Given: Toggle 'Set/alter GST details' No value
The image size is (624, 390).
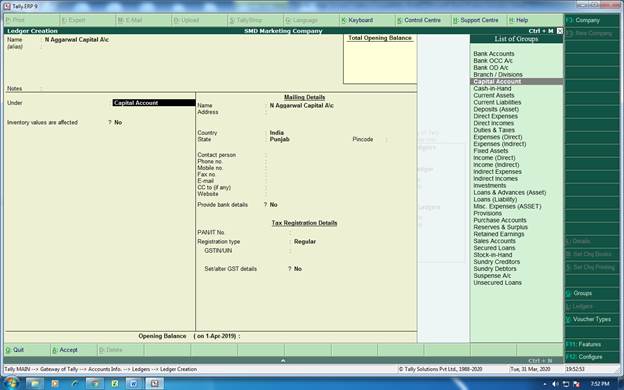Looking at the screenshot, I should point(298,269).
